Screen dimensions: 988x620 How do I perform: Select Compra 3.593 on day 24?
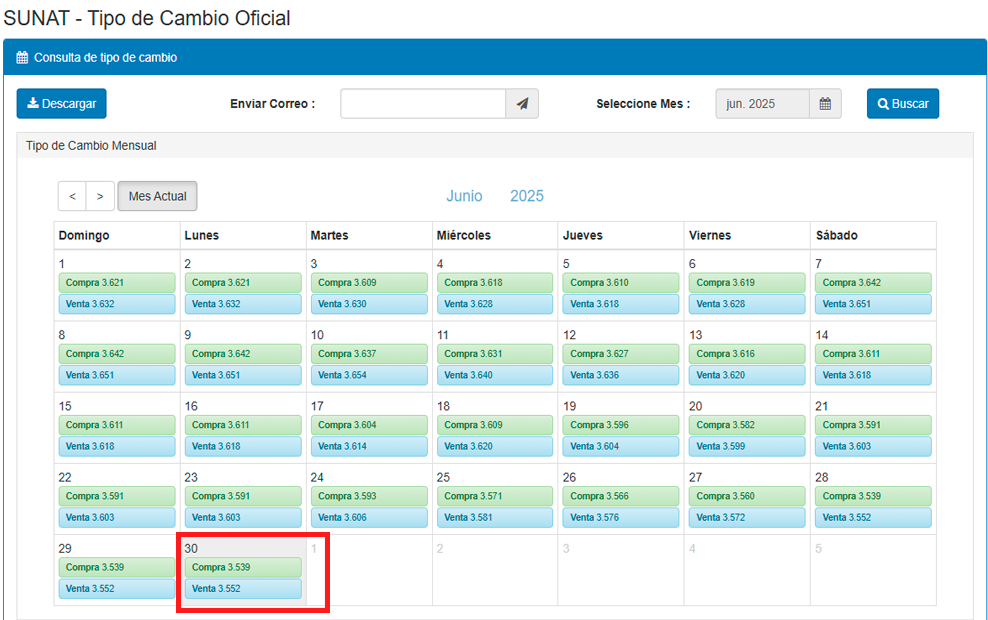tap(369, 496)
